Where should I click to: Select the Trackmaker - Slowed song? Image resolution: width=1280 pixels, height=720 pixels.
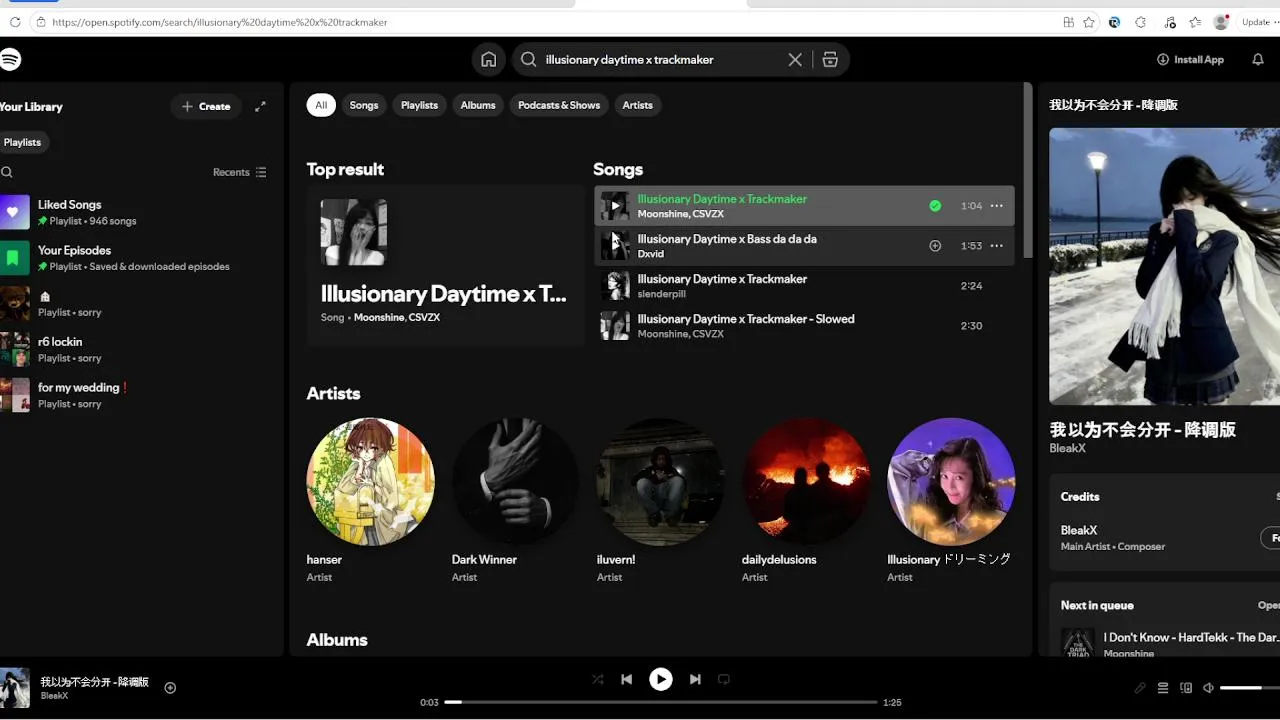(804, 326)
